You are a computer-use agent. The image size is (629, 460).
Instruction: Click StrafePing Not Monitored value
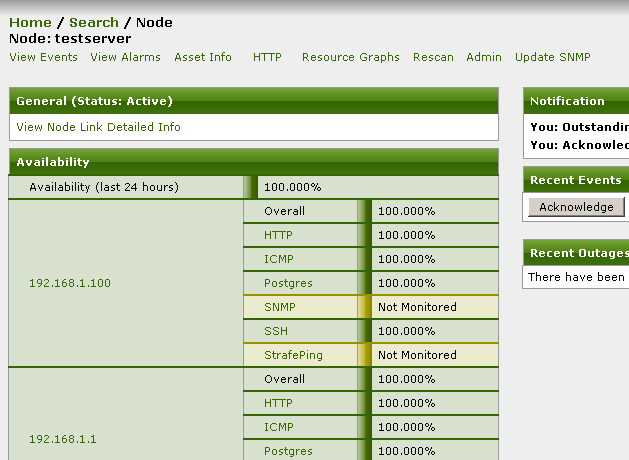coord(417,355)
